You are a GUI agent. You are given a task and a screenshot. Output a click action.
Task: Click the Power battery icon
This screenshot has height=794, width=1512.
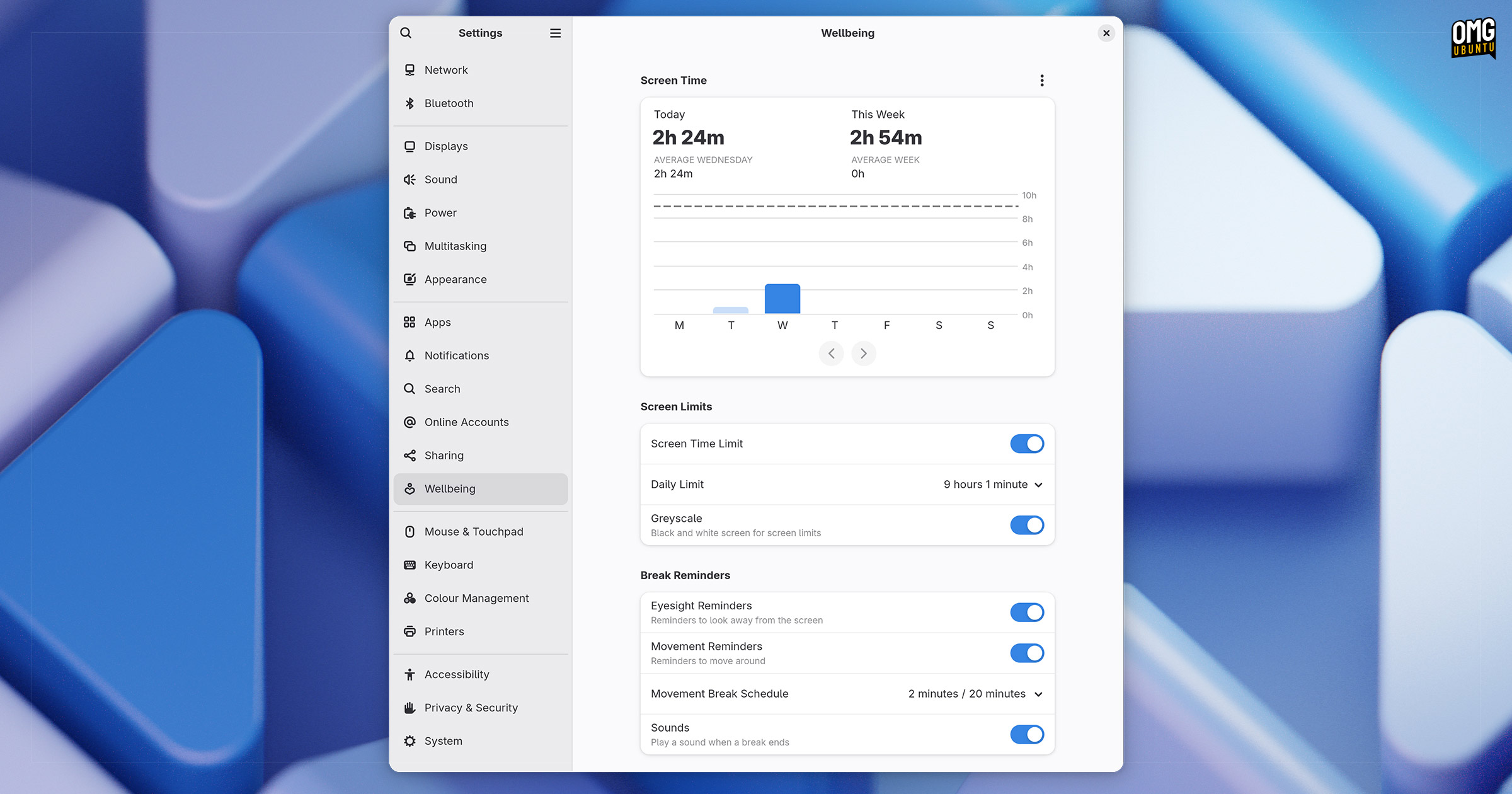pos(409,213)
